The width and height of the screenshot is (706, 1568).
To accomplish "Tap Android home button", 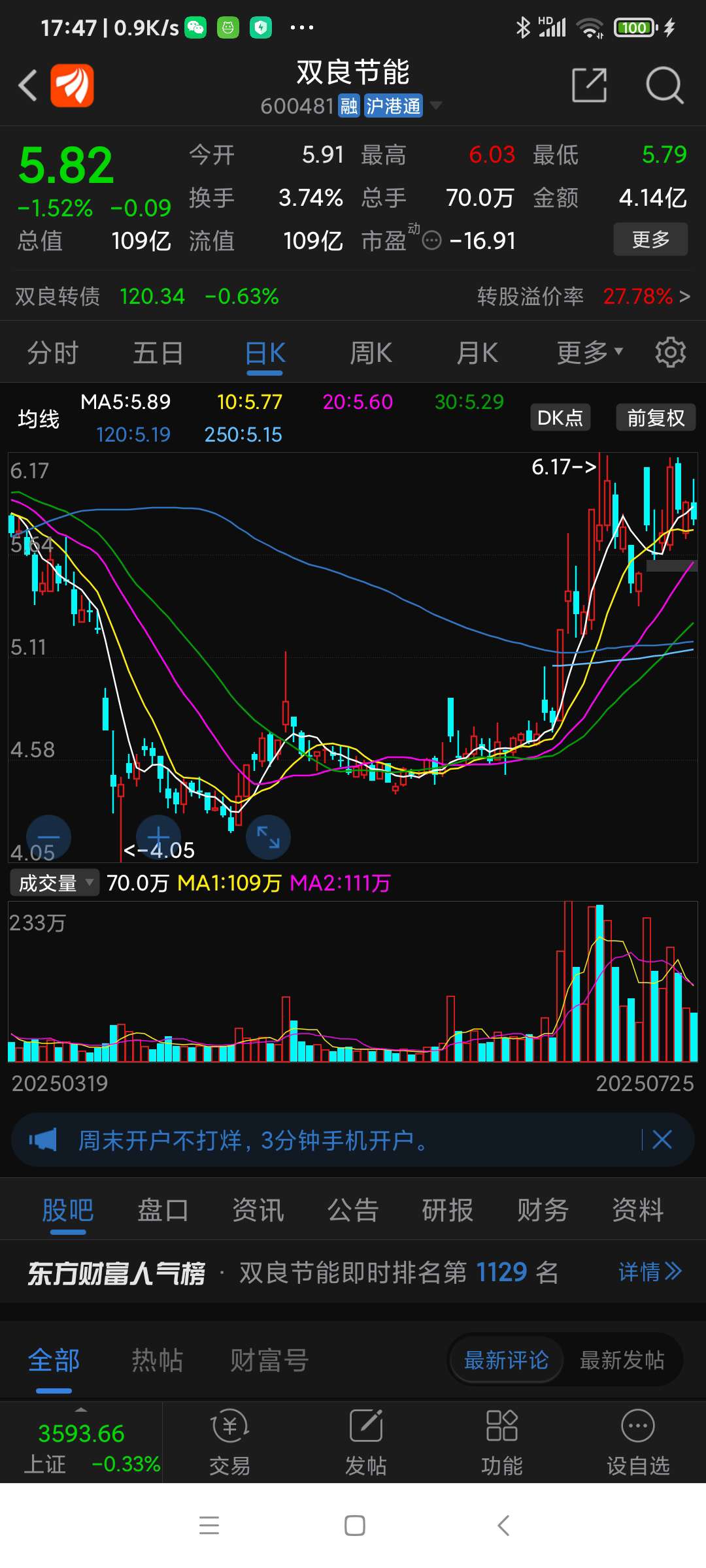I will pyautogui.click(x=354, y=1526).
